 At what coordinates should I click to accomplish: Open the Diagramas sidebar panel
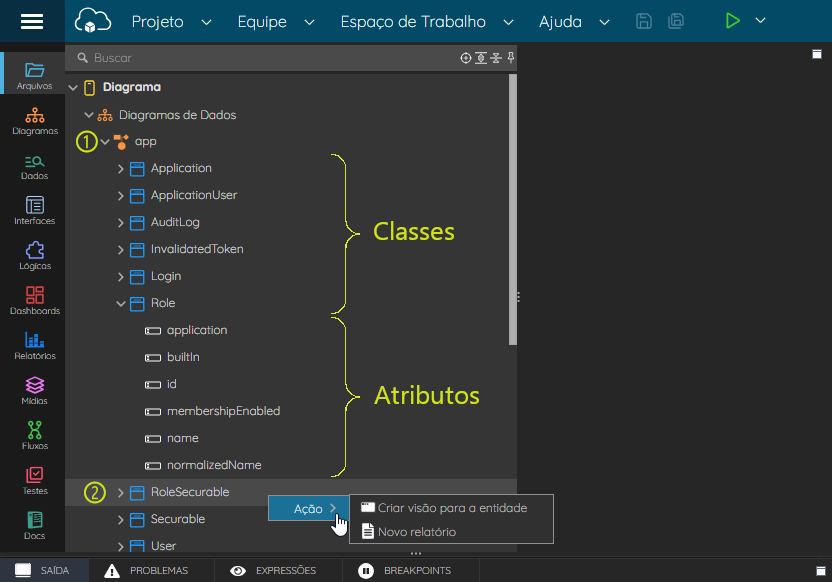34,121
